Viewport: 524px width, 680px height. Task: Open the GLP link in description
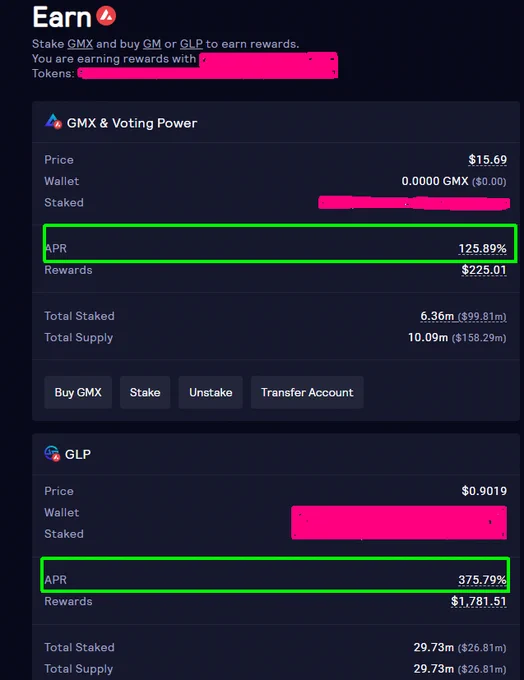click(191, 44)
